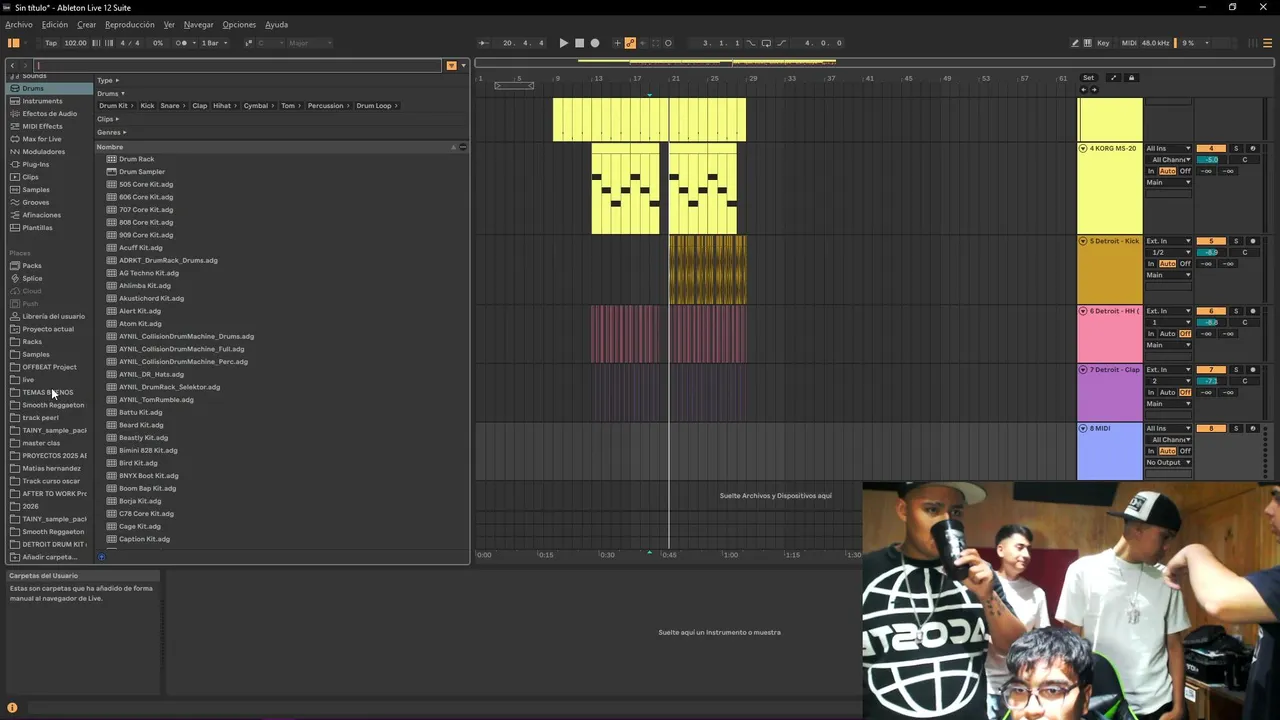The width and height of the screenshot is (1280, 720).
Task: Solo the 7 Detroit - Clap track
Action: (1235, 370)
